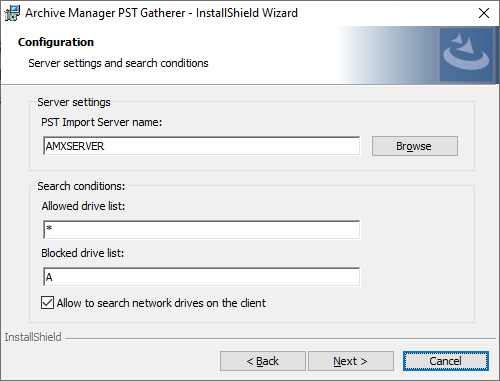Click the Browse button for server name
The height and width of the screenshot is (381, 500).
point(415,146)
